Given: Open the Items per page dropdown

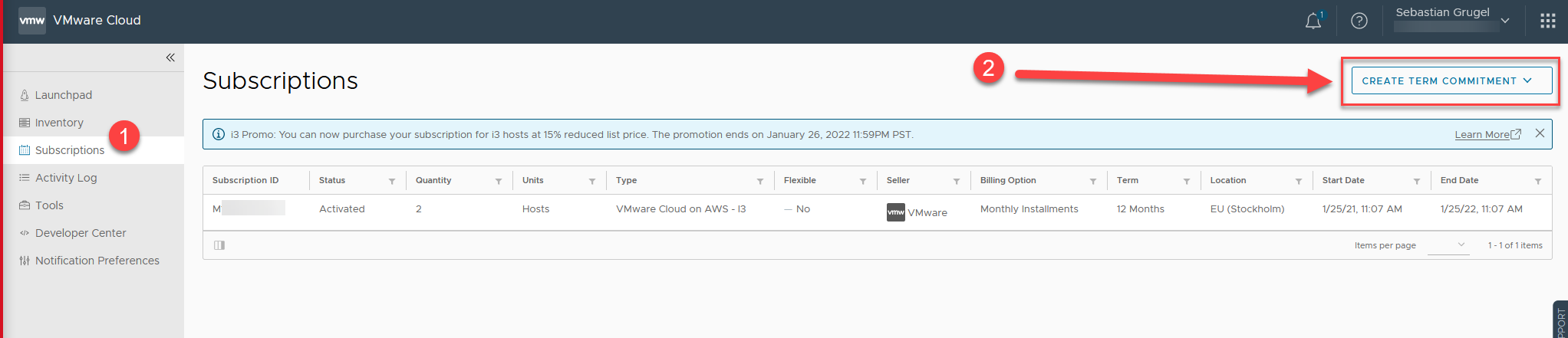Looking at the screenshot, I should click(1449, 245).
